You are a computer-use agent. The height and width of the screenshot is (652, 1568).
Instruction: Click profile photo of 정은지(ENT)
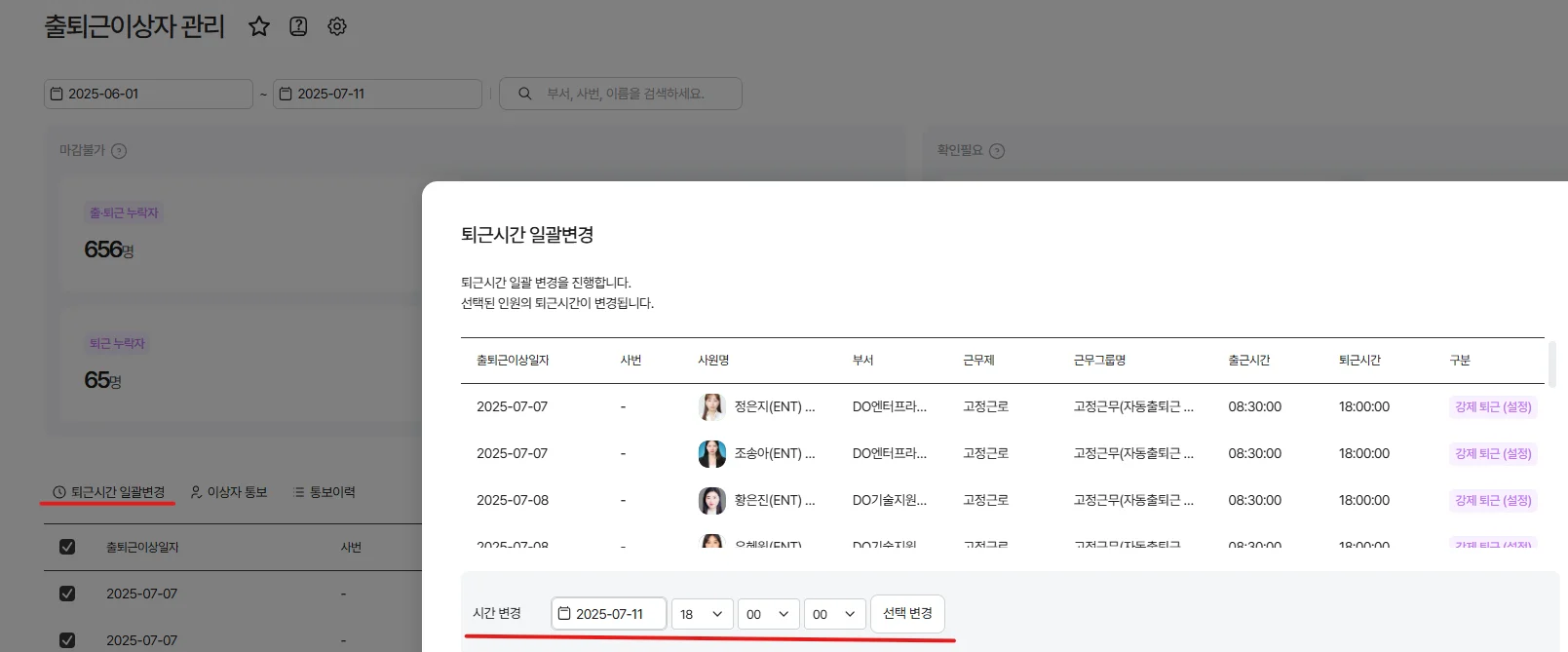(712, 406)
